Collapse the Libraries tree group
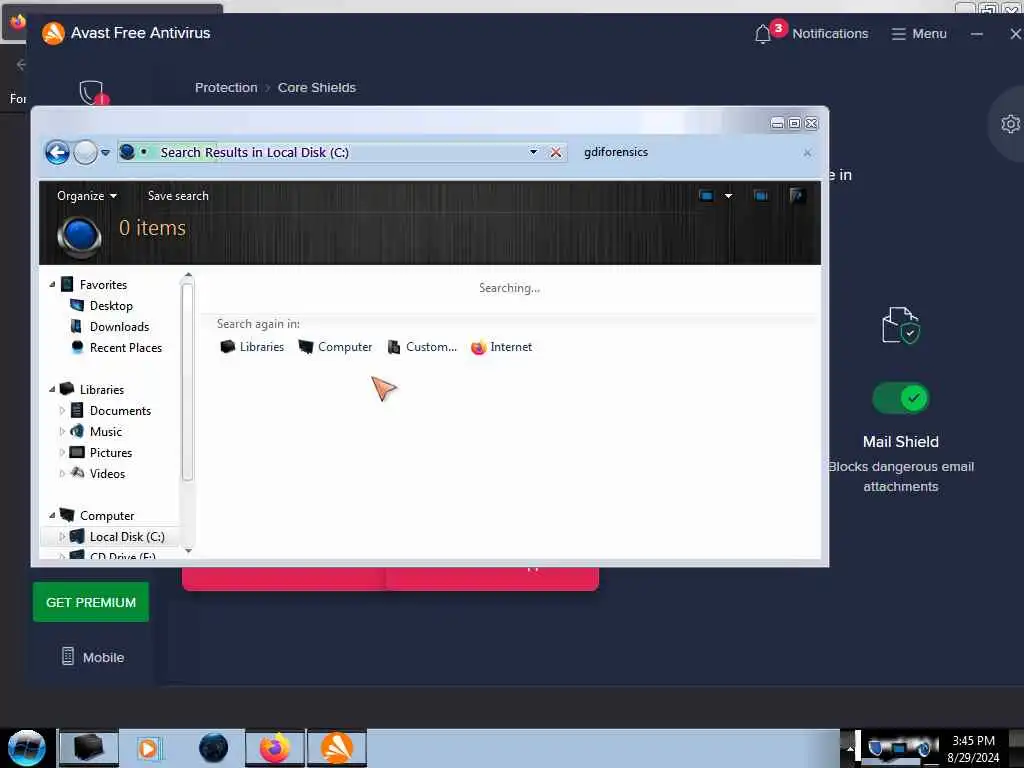Viewport: 1024px width, 768px height. (52, 389)
